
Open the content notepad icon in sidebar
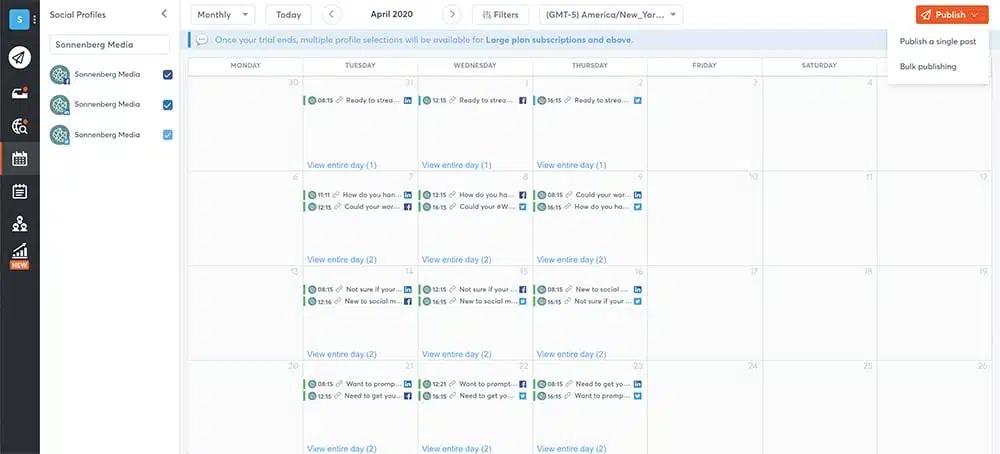pos(20,191)
